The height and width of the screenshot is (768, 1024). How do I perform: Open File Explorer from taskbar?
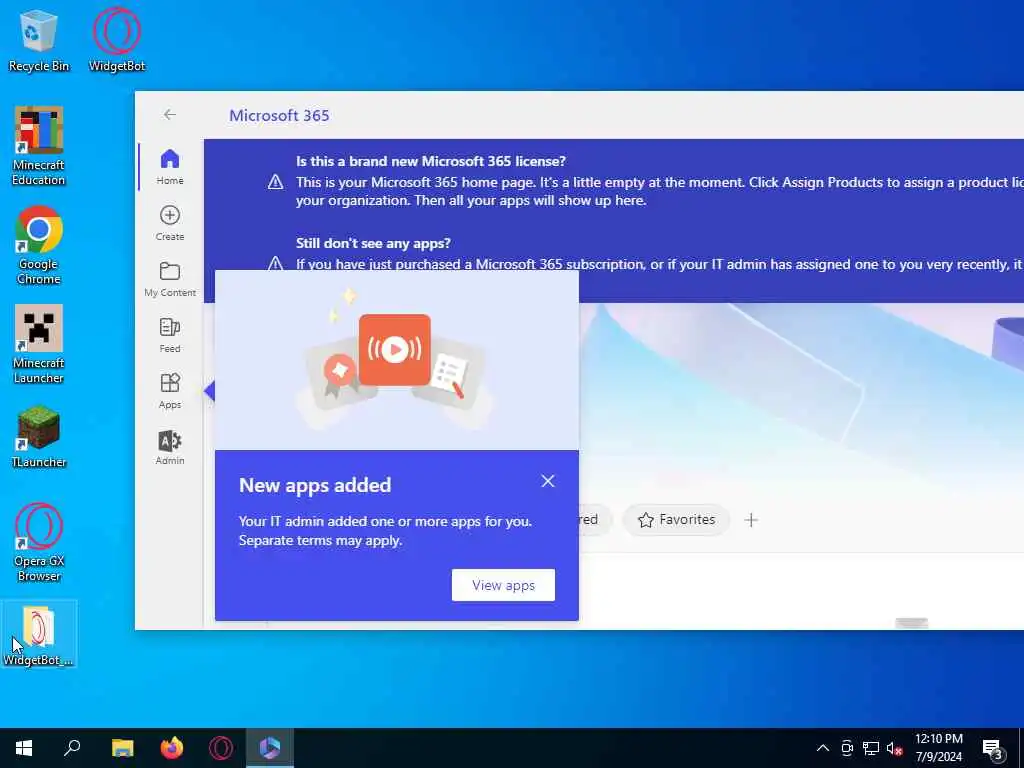pyautogui.click(x=122, y=748)
